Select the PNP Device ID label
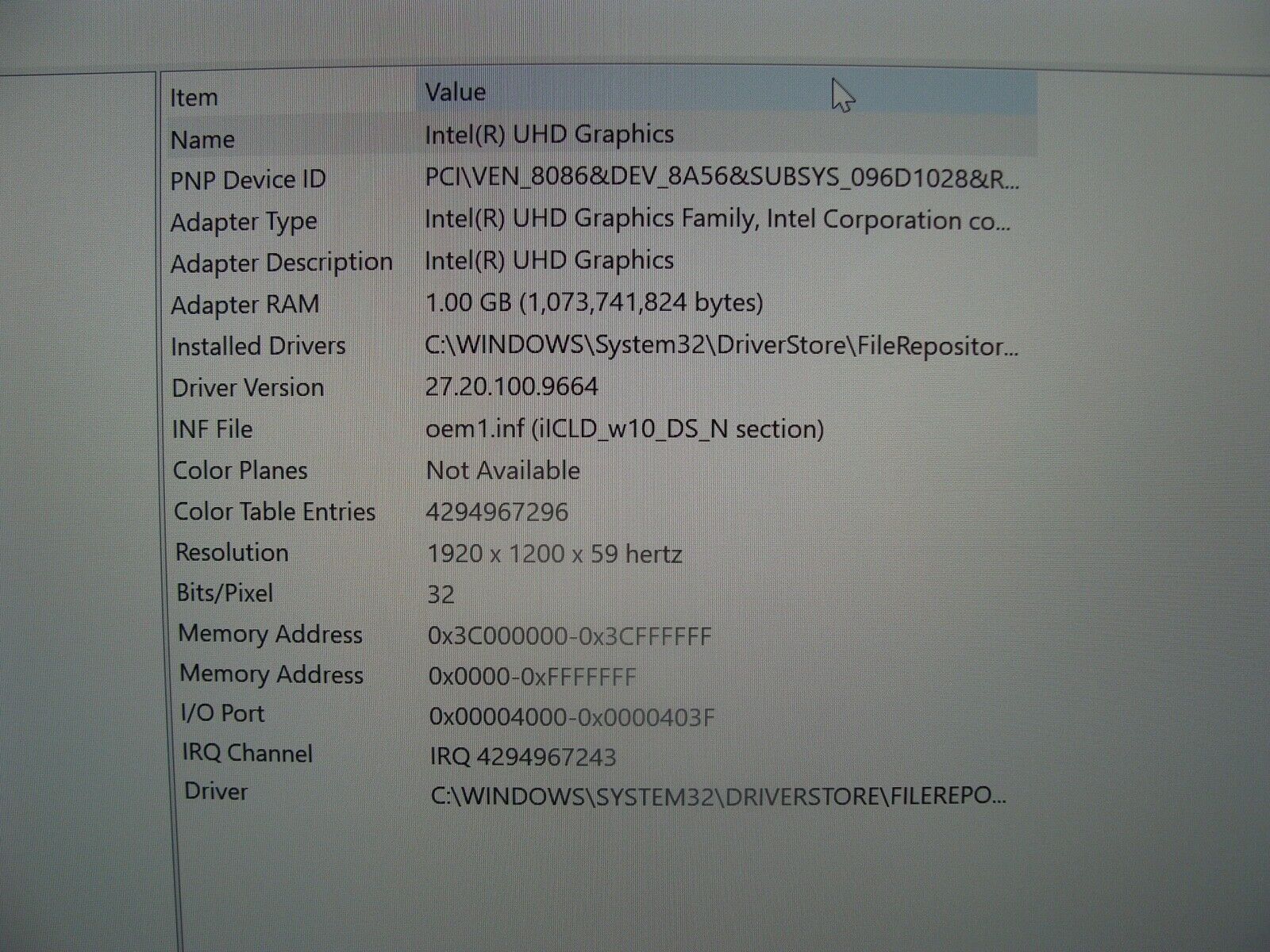The image size is (1270, 952). pyautogui.click(x=248, y=180)
